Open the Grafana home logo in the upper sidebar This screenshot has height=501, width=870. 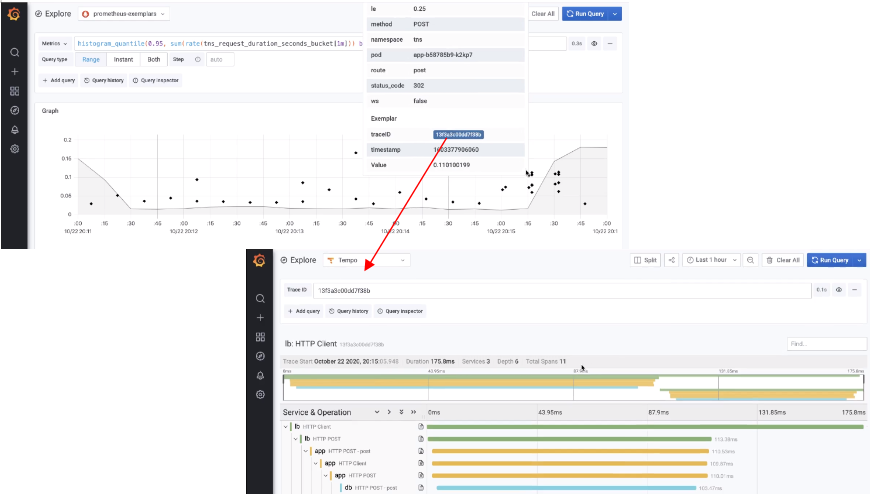pyautogui.click(x=14, y=14)
